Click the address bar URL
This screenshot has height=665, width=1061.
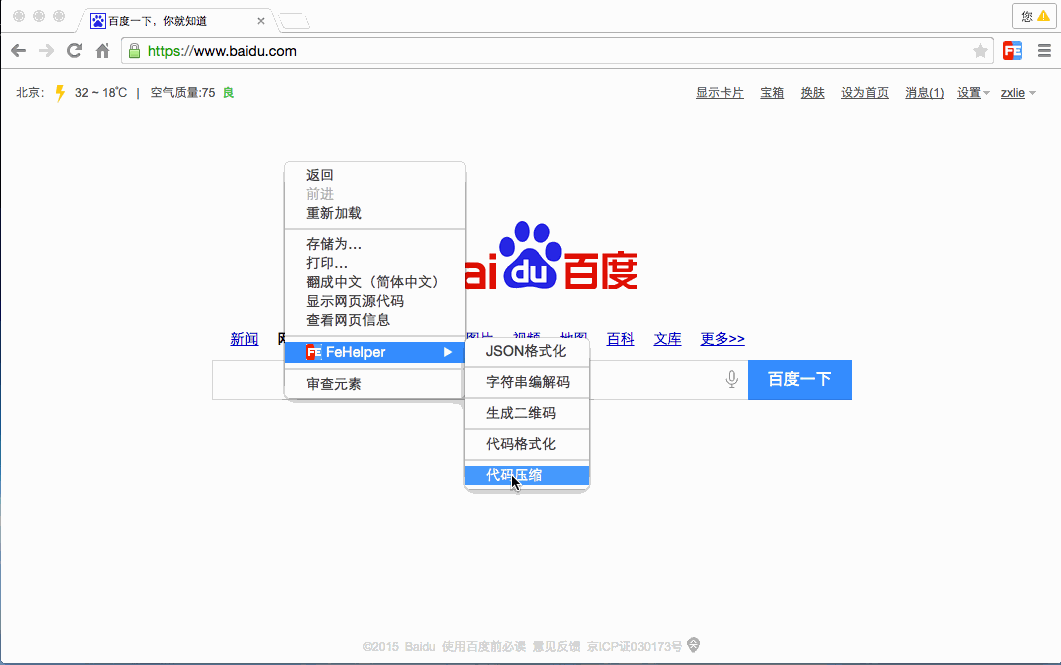pos(222,51)
